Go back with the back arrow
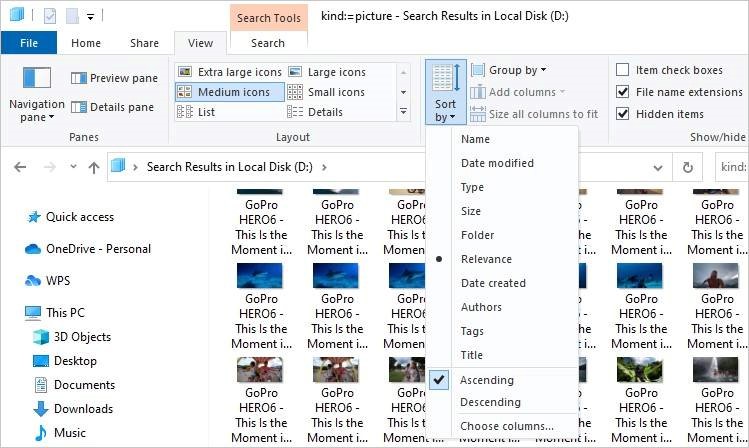Image resolution: width=749 pixels, height=448 pixels. (20, 167)
